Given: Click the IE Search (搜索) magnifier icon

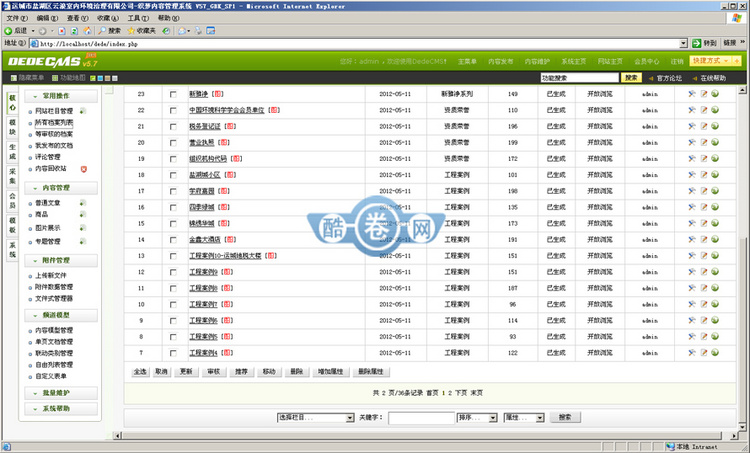Looking at the screenshot, I should tap(102, 31).
